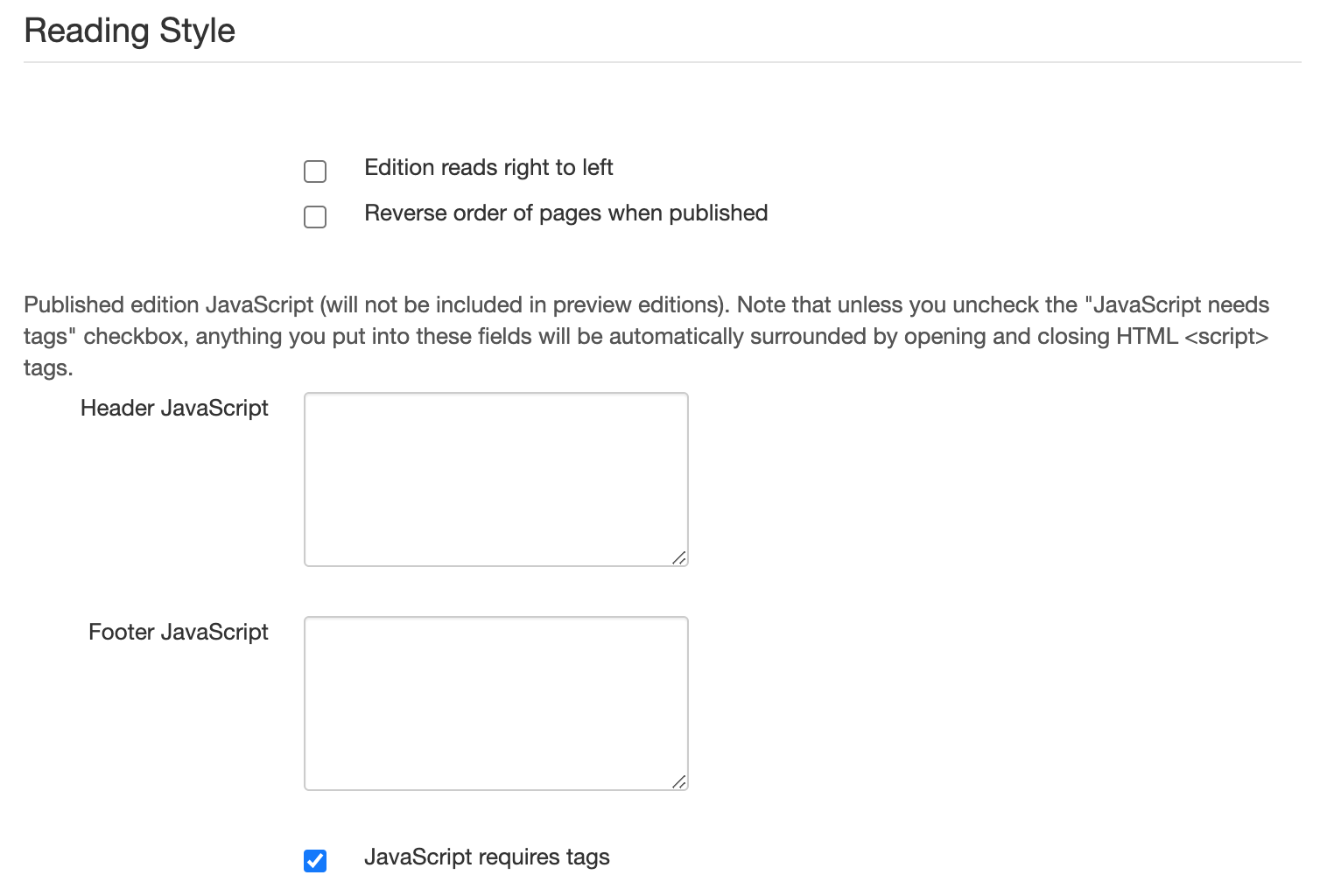The width and height of the screenshot is (1320, 896).
Task: Click the resize grip of the Header JavaScript box
Action: tap(681, 557)
